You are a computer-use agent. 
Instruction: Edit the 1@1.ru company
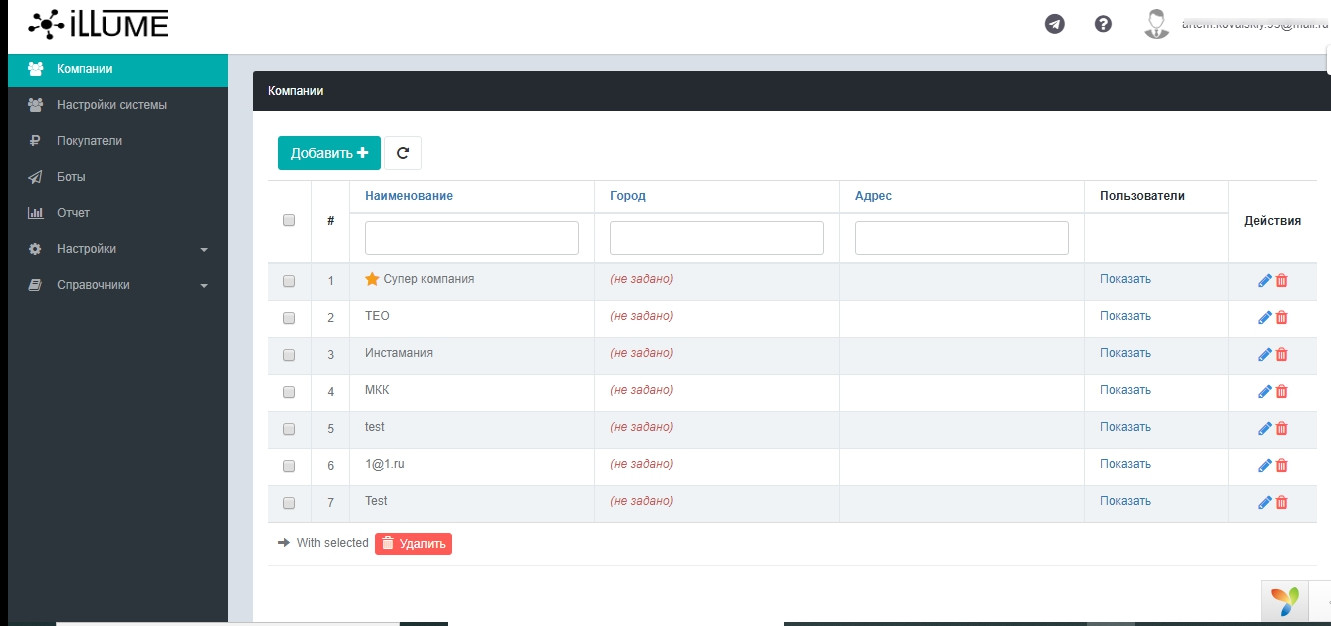point(1264,466)
